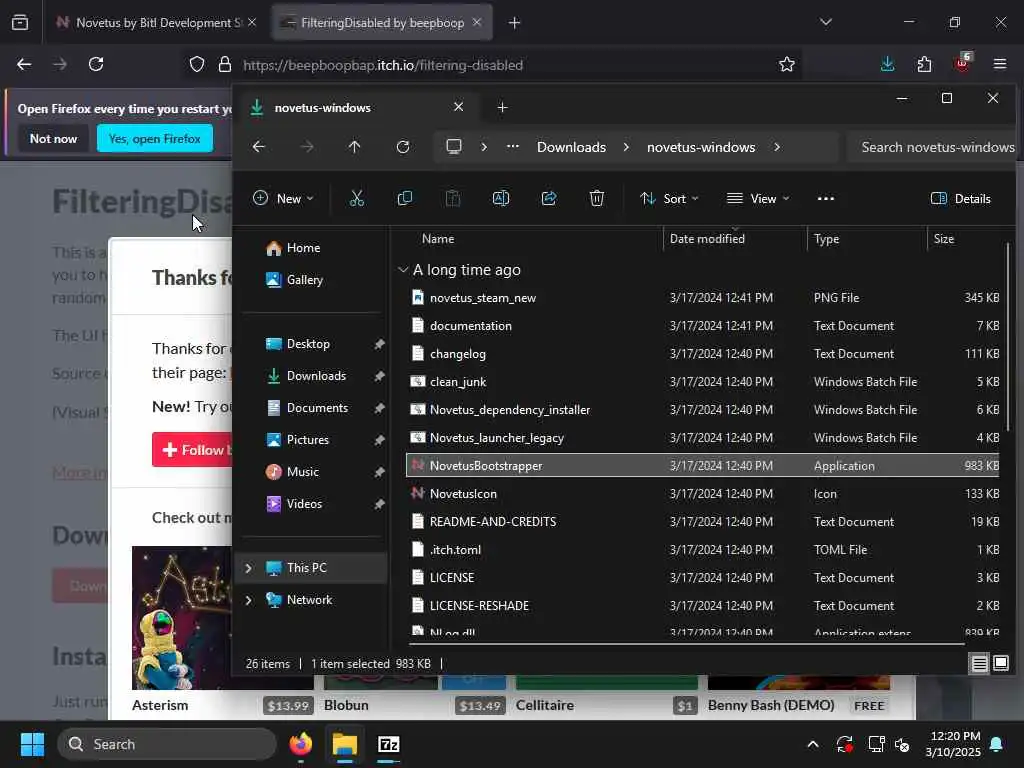
Task: Click the Delete trash icon in Explorer
Action: (596, 199)
